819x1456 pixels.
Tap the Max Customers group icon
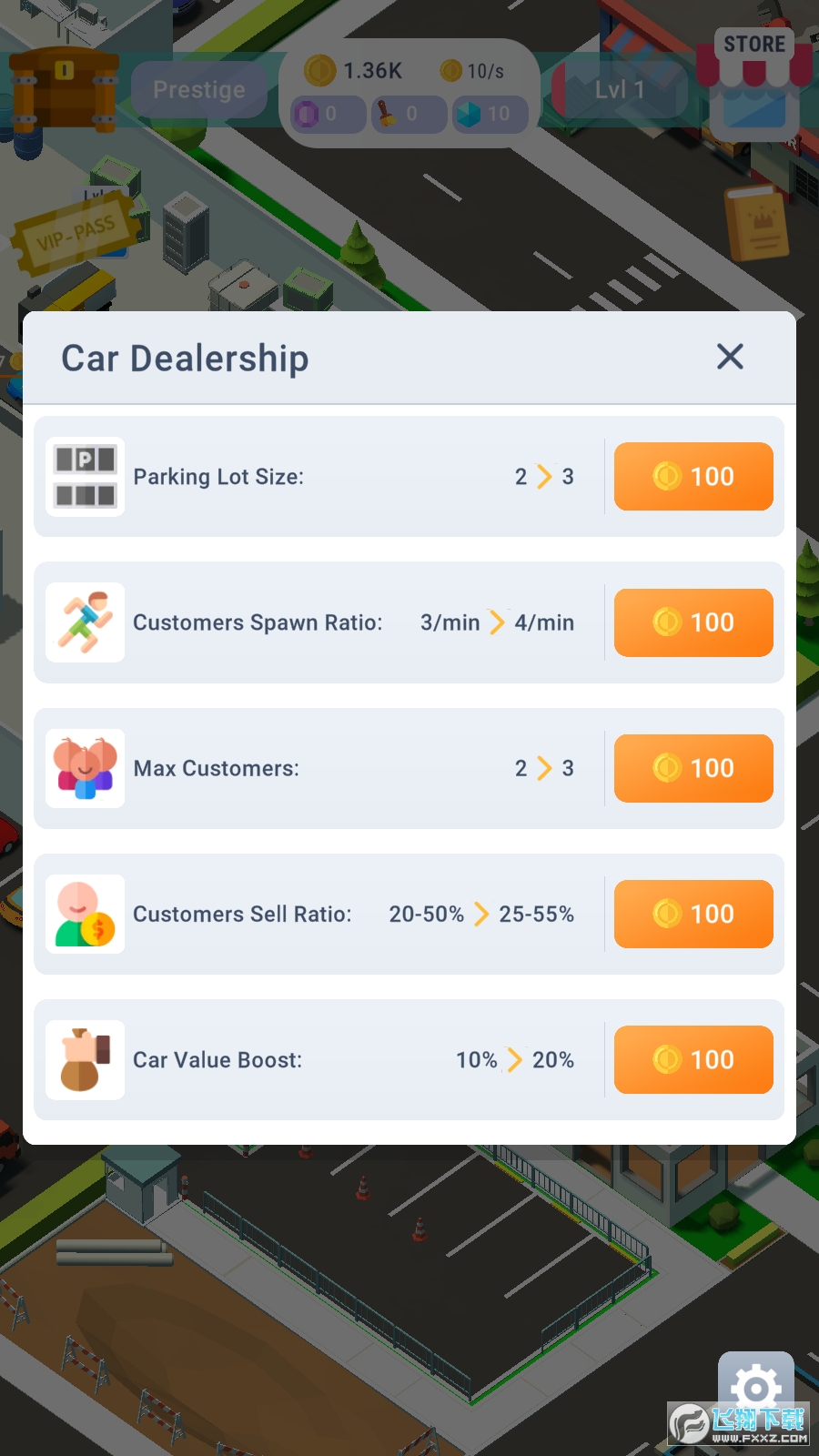(x=86, y=768)
